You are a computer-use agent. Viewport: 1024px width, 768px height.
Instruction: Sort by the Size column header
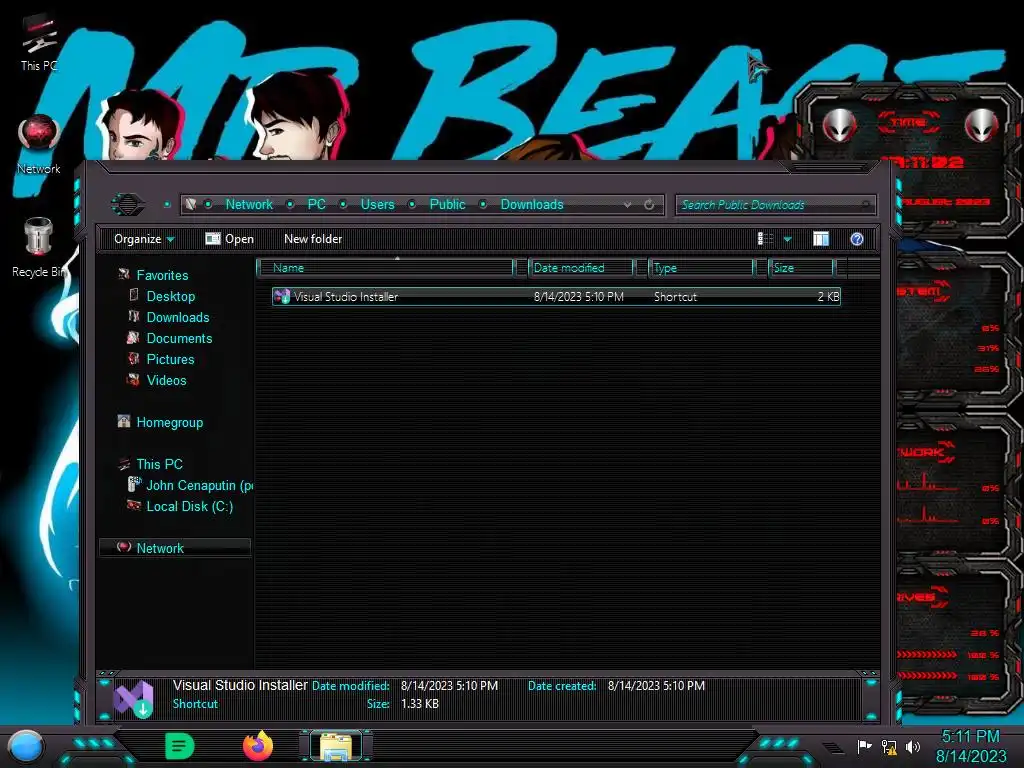coord(801,268)
